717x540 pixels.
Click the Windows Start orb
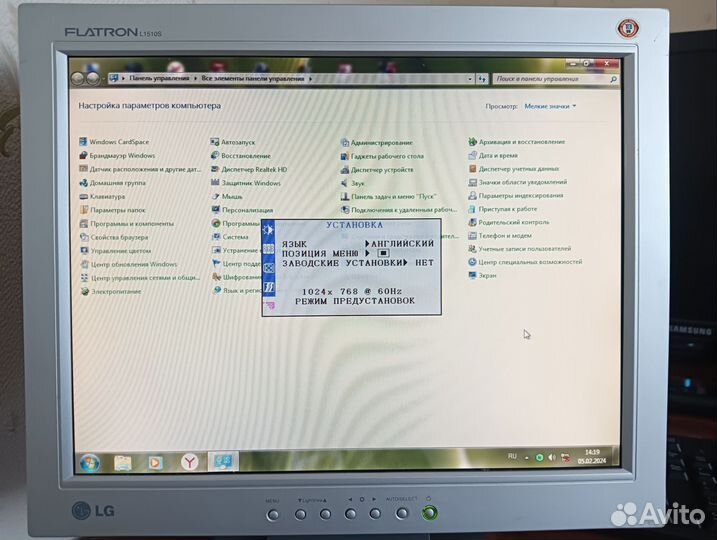coord(89,461)
